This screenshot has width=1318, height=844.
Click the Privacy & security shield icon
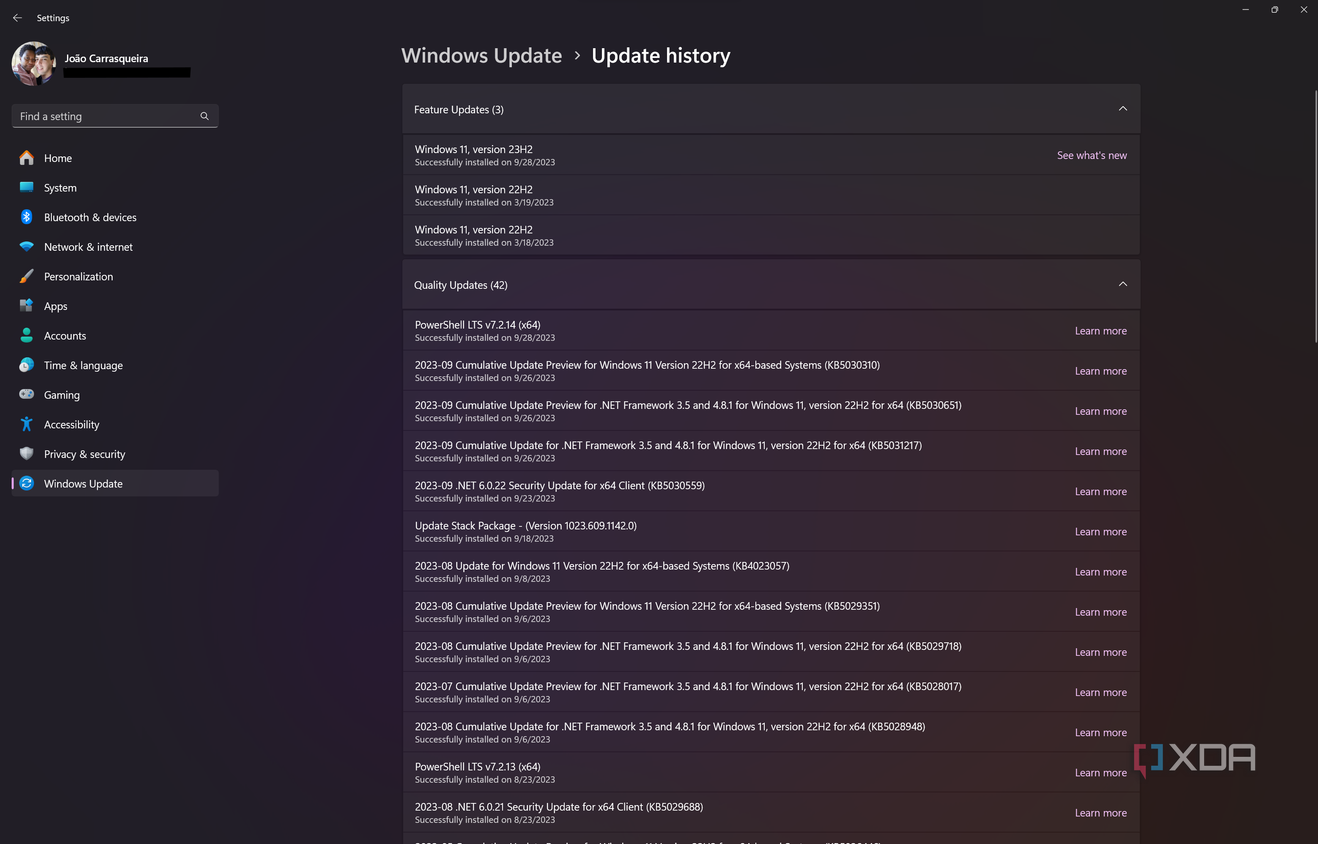27,454
